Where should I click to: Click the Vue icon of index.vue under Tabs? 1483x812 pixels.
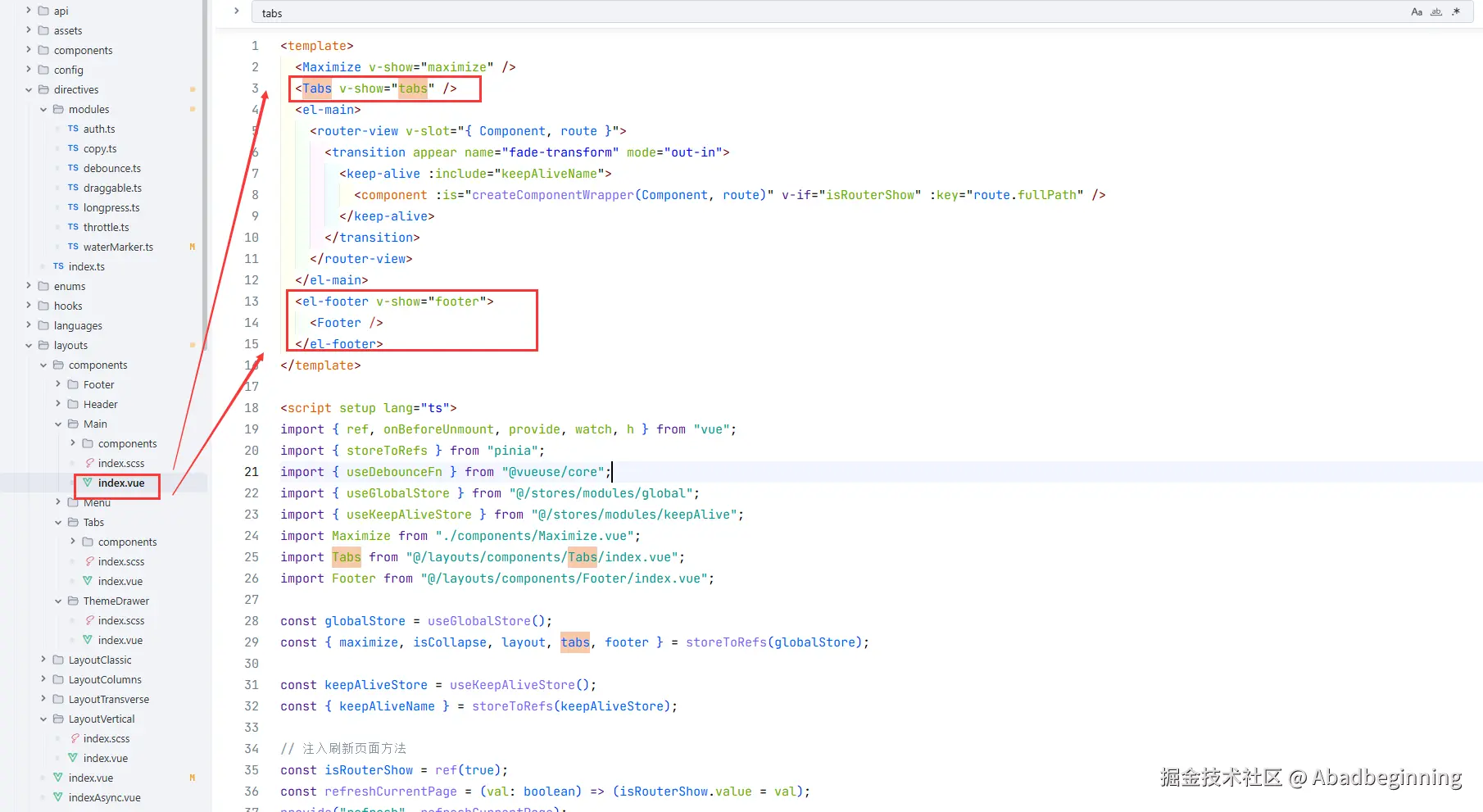coord(88,581)
